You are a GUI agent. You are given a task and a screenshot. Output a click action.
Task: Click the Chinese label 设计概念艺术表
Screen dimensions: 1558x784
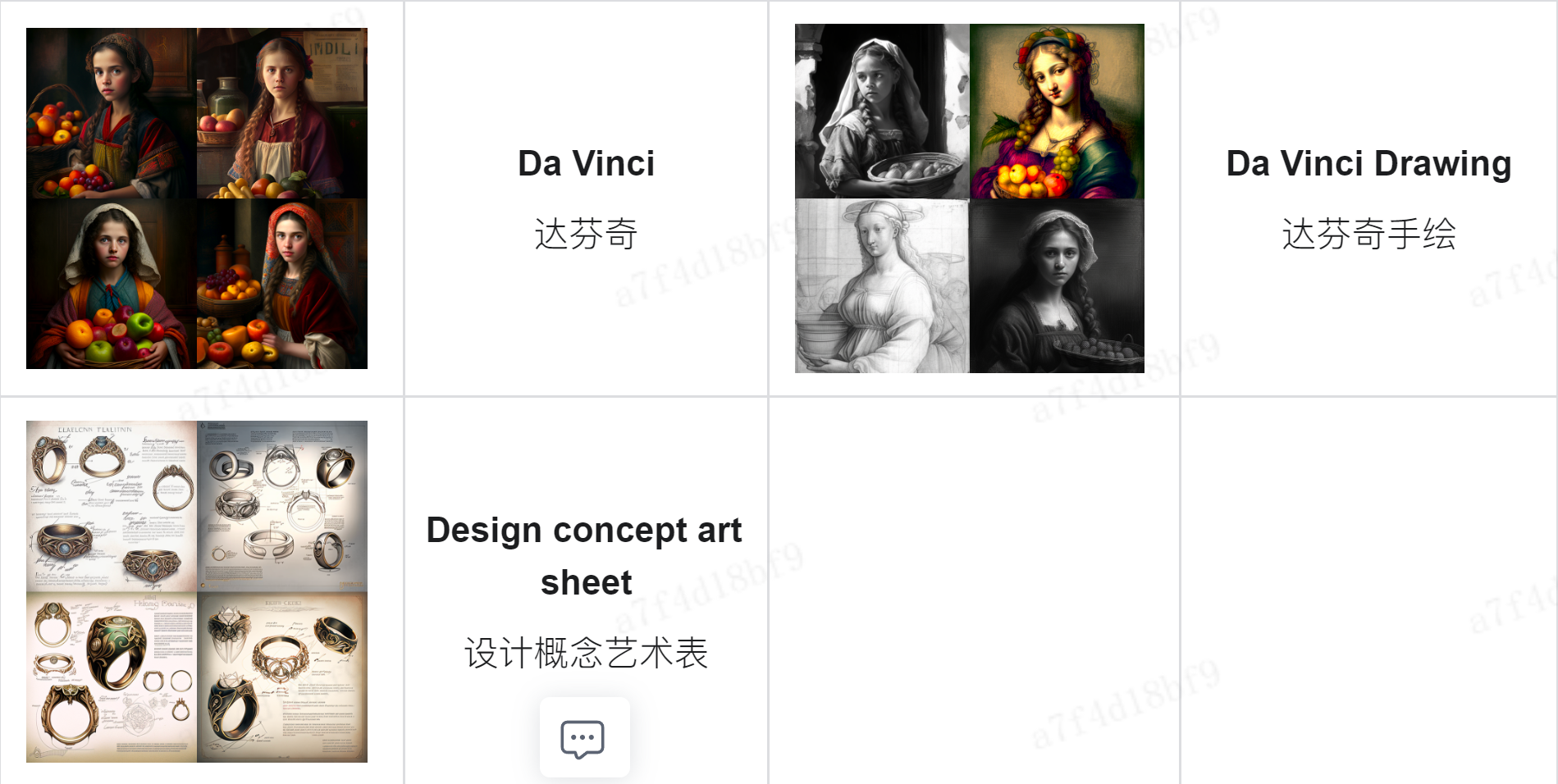pos(586,653)
